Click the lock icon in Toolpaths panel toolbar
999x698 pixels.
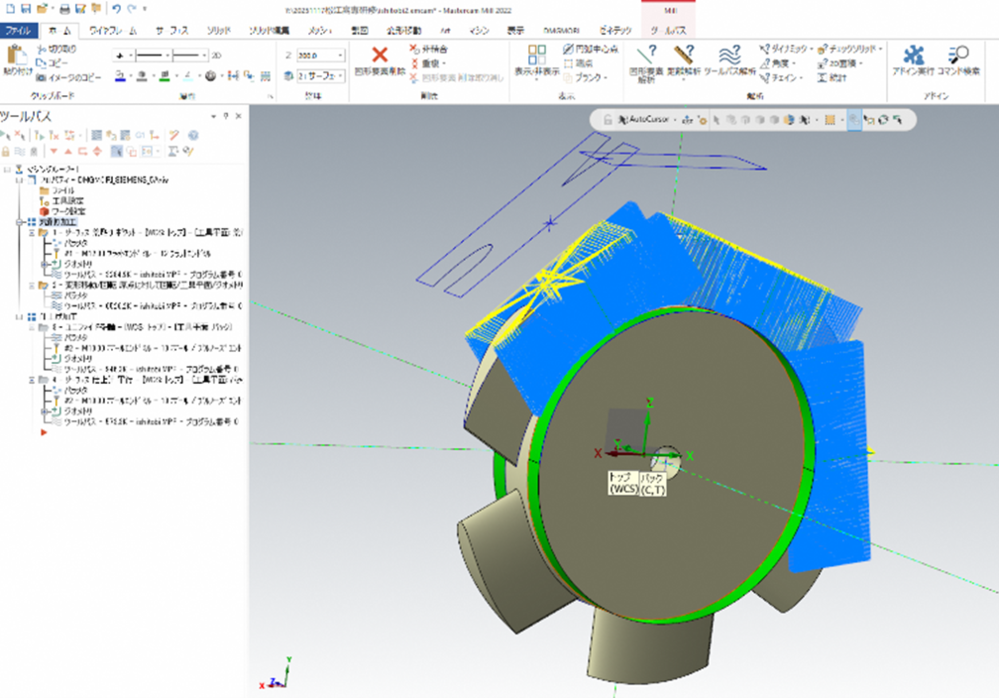[7, 151]
